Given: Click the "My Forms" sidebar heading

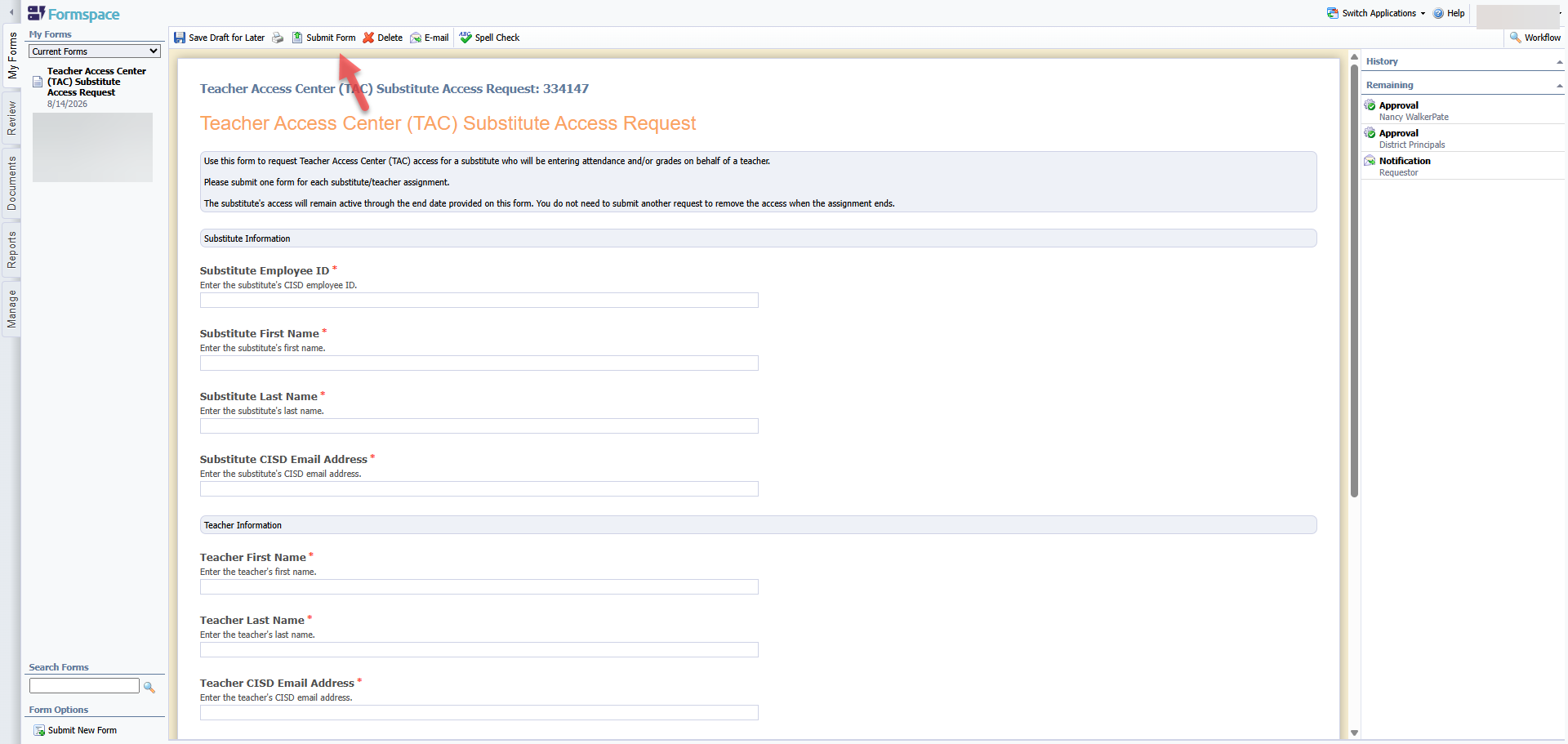Looking at the screenshot, I should (x=51, y=34).
